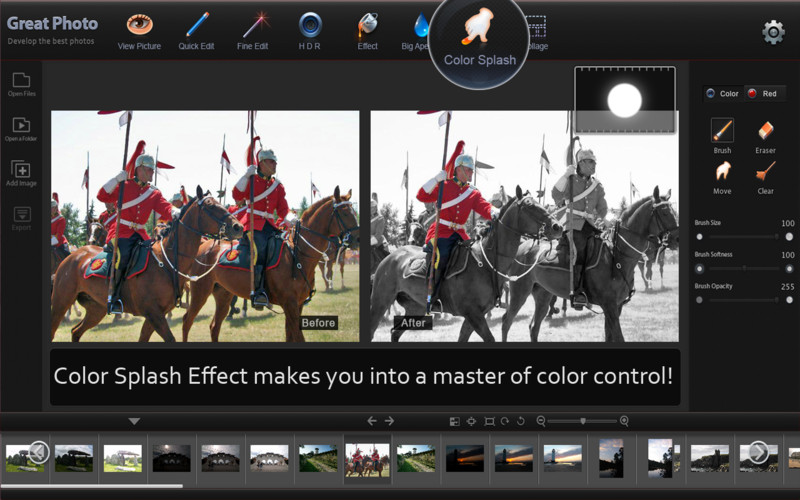Zoom out with the minus magnifier
This screenshot has height=500, width=800.
point(541,421)
